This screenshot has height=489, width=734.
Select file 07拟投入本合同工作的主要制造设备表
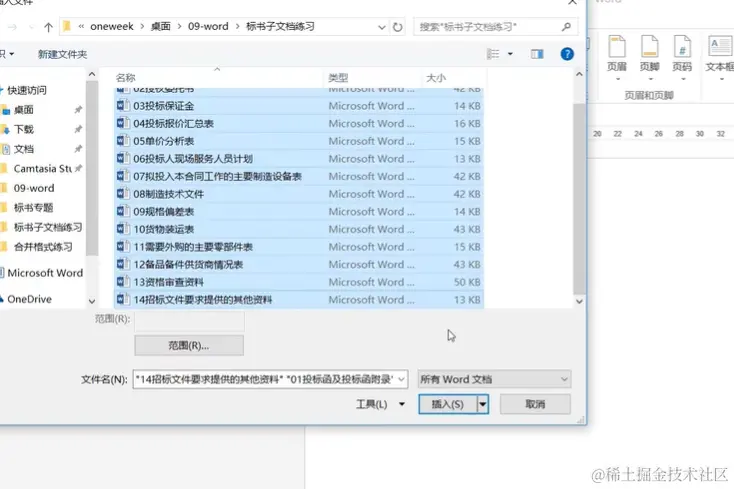(299, 176)
